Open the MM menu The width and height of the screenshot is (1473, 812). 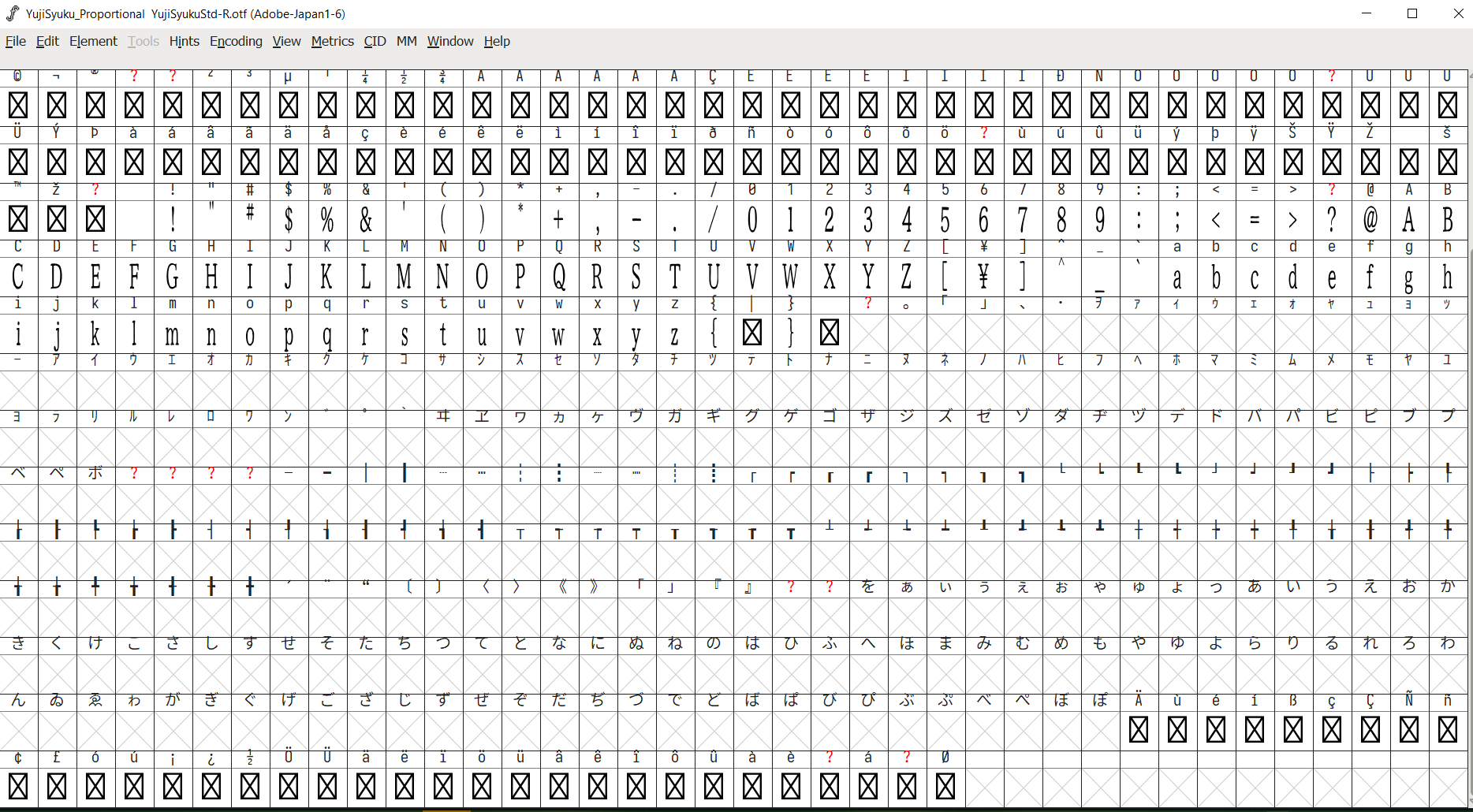click(x=406, y=41)
